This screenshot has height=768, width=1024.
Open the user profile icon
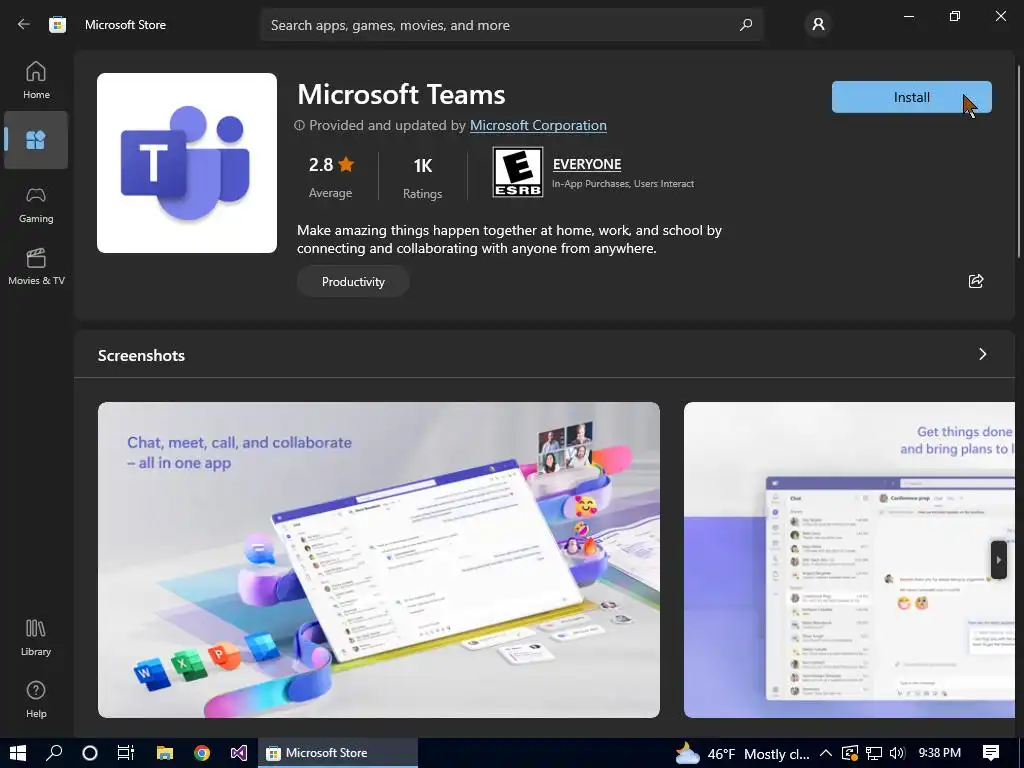tap(818, 25)
